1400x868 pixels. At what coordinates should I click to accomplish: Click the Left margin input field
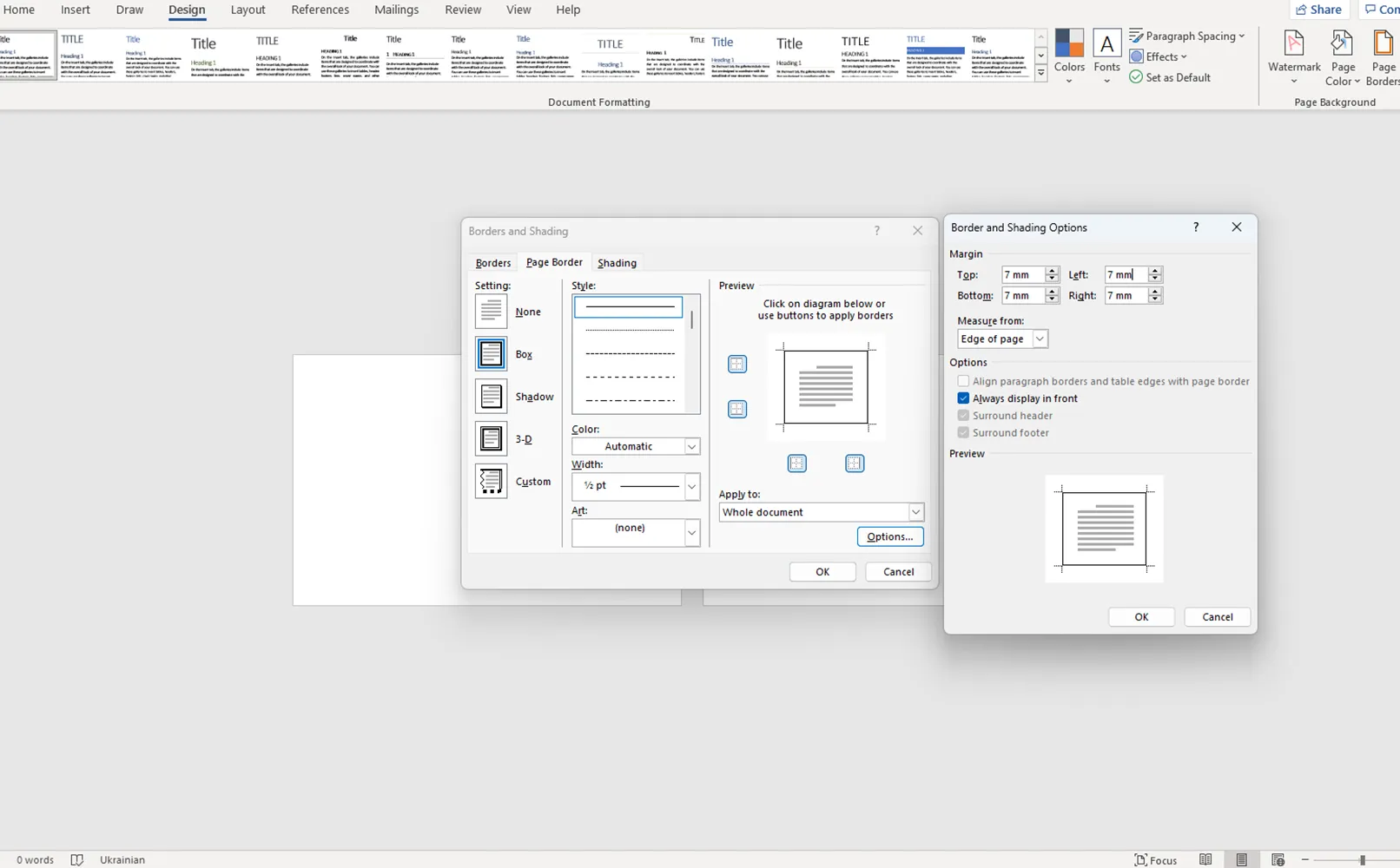[1126, 274]
